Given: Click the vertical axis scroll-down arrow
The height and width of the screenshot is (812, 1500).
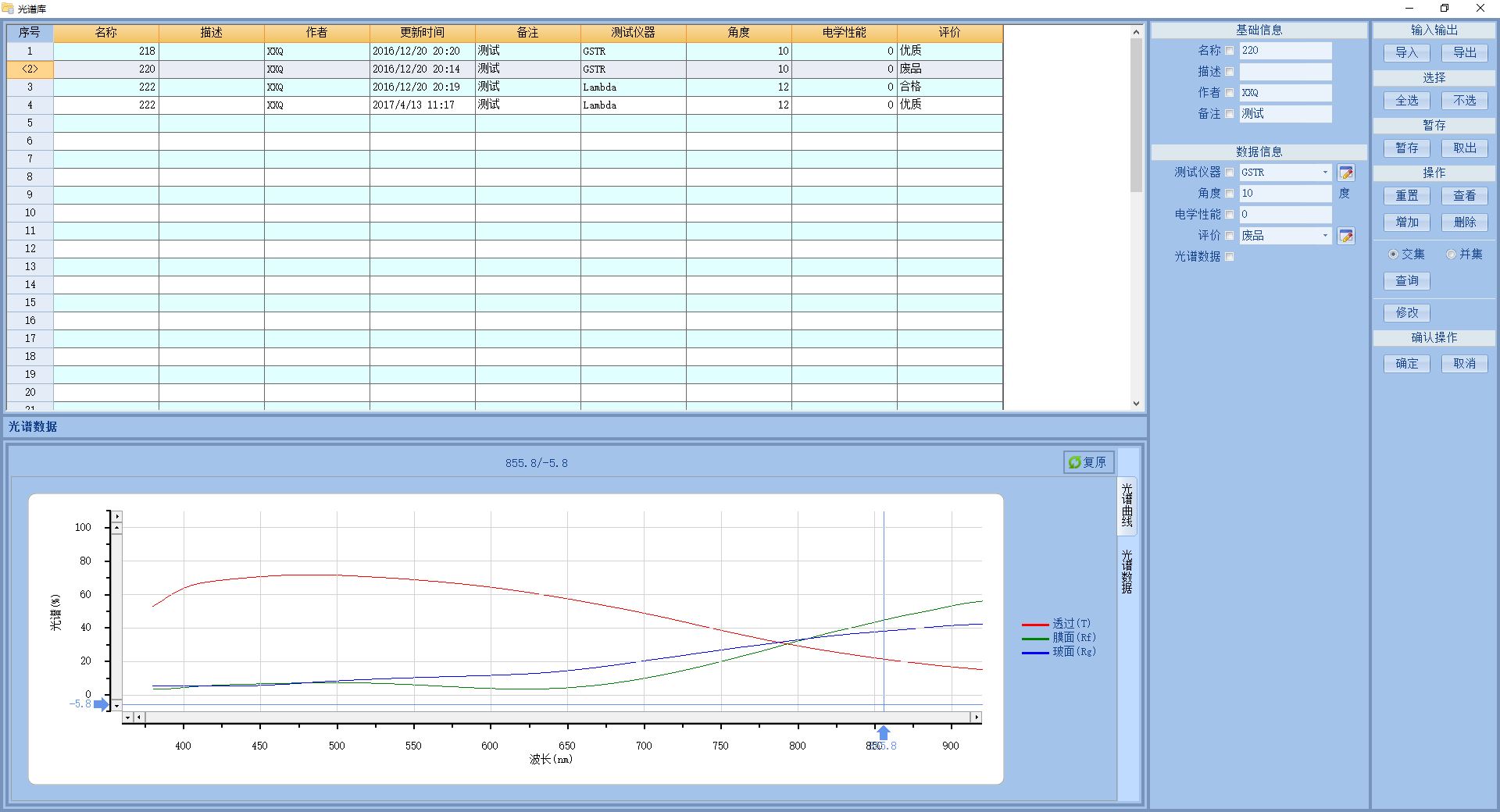Looking at the screenshot, I should click(117, 706).
